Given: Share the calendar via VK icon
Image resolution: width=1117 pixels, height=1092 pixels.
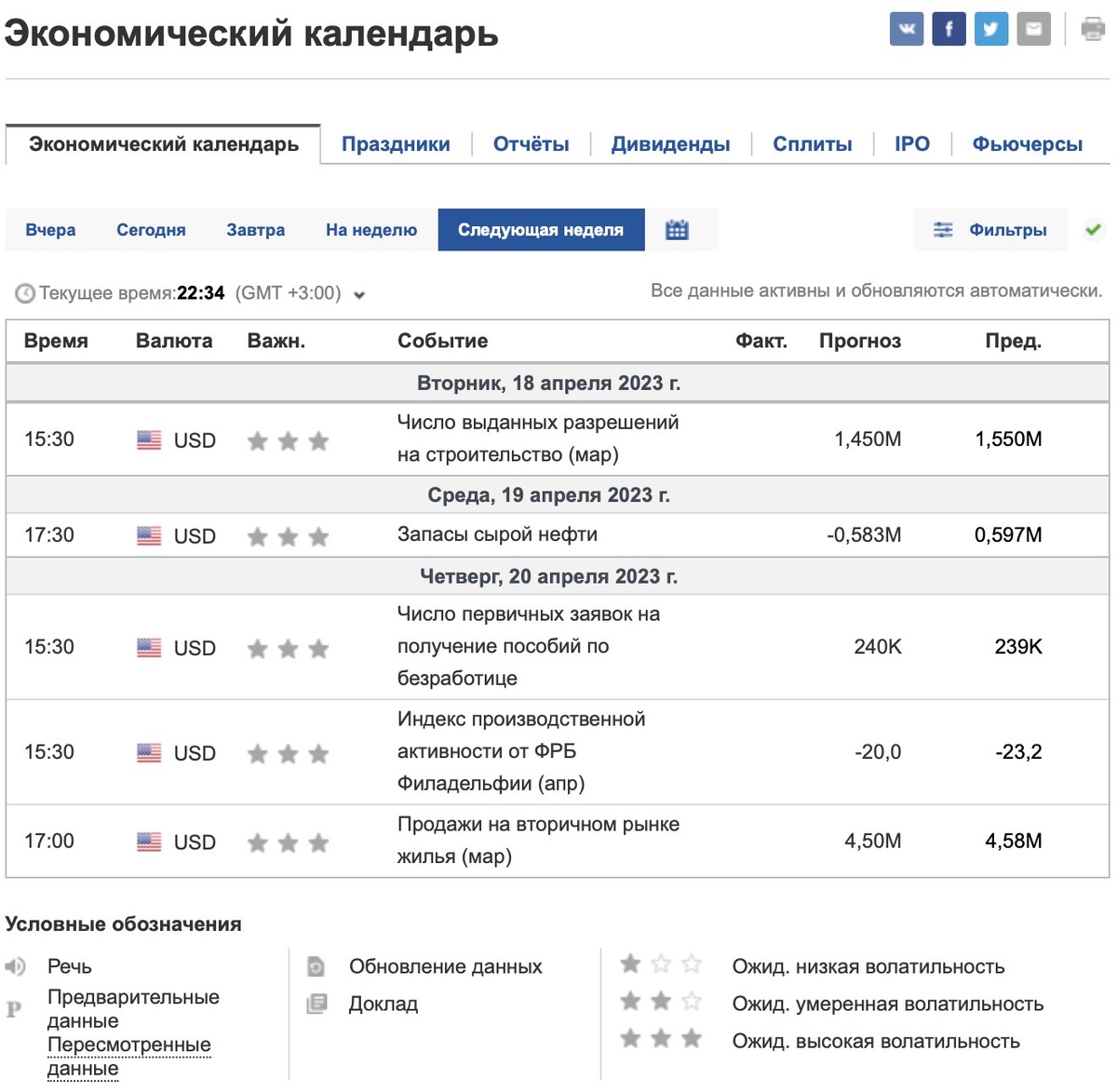Looking at the screenshot, I should pos(905,28).
